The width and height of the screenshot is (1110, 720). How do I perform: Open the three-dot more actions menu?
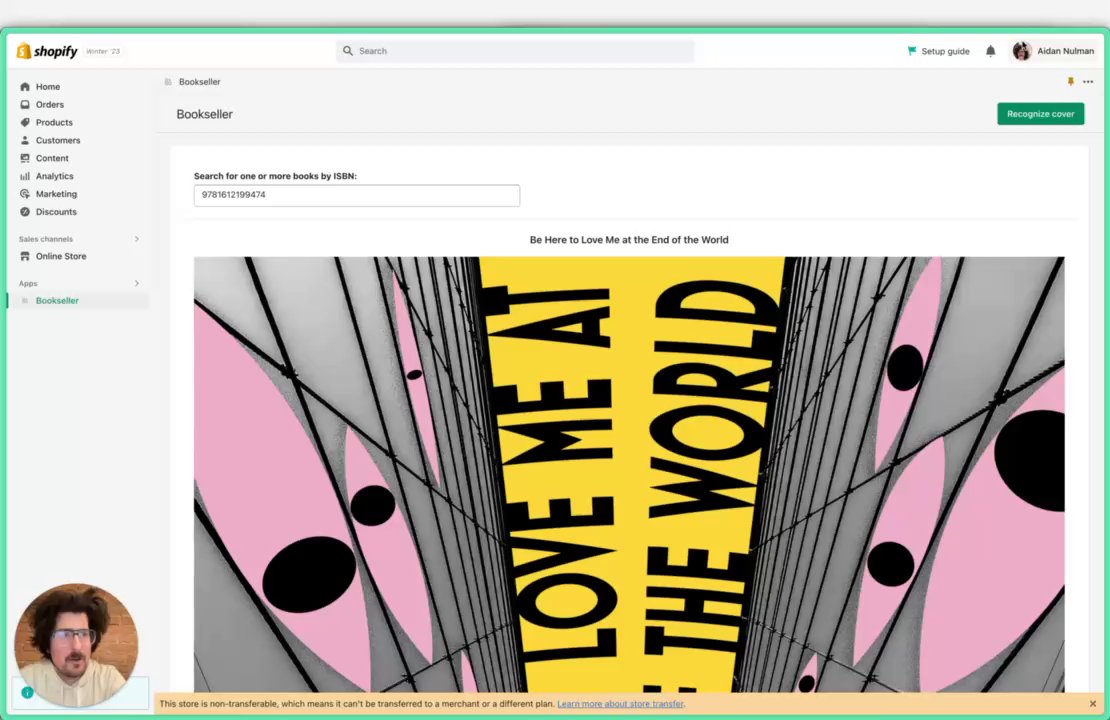(1088, 82)
